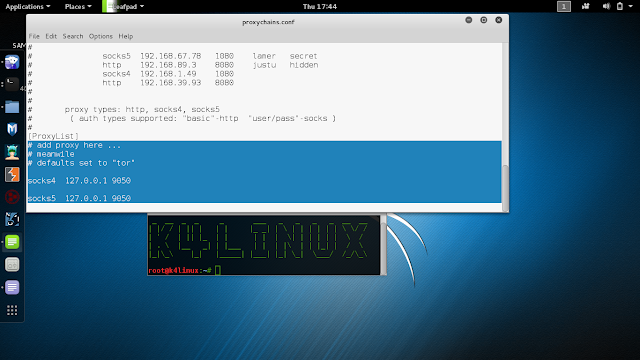Open the purple Leafpad icon in the dock
This screenshot has width=640, height=360.
pos(12,287)
